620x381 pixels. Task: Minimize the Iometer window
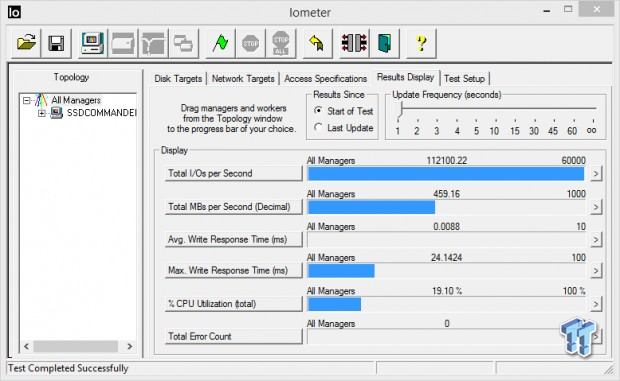coord(547,10)
